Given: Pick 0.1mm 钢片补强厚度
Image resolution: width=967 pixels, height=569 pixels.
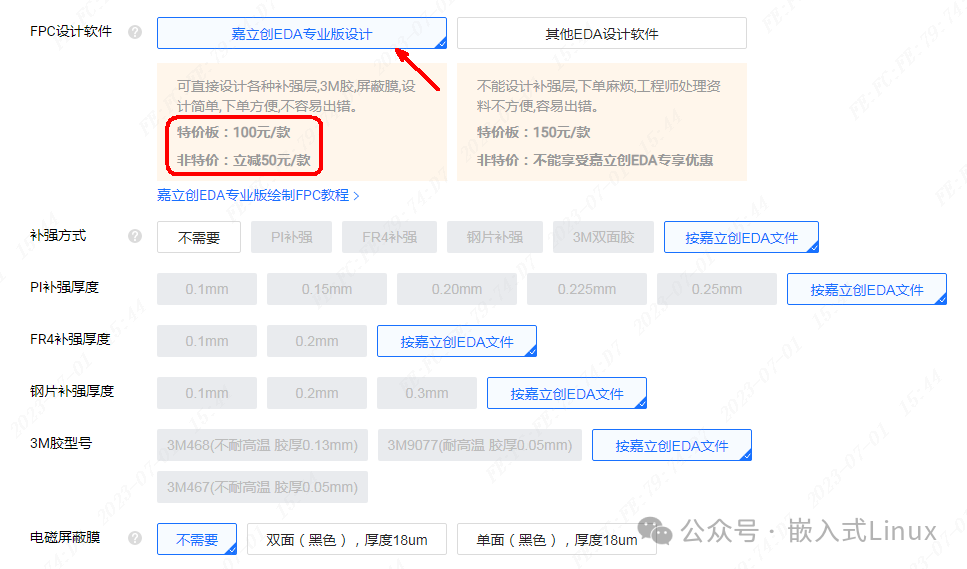Looking at the screenshot, I should pyautogui.click(x=207, y=393).
